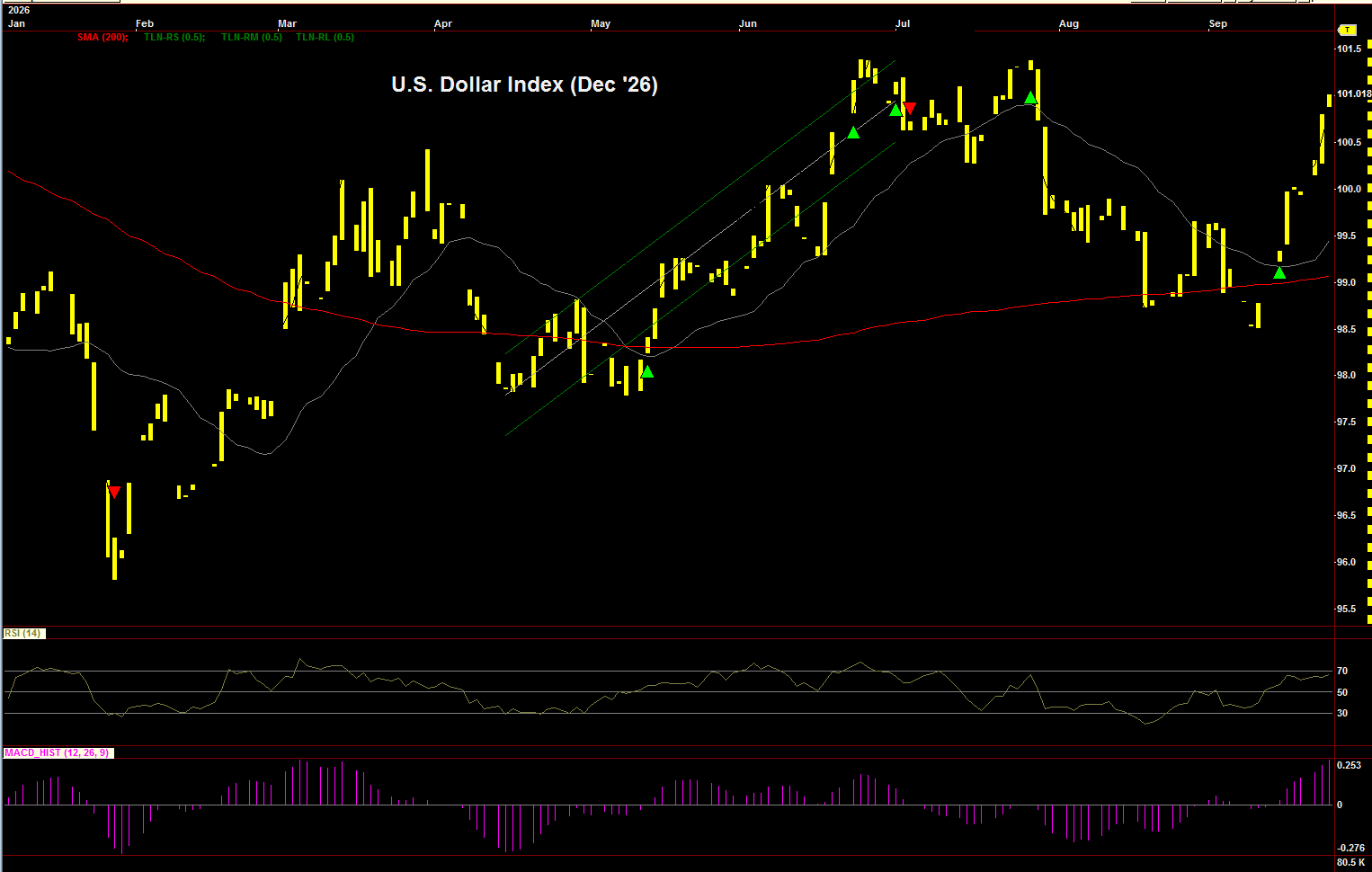Click the Jul label on the time axis

[x=903, y=23]
